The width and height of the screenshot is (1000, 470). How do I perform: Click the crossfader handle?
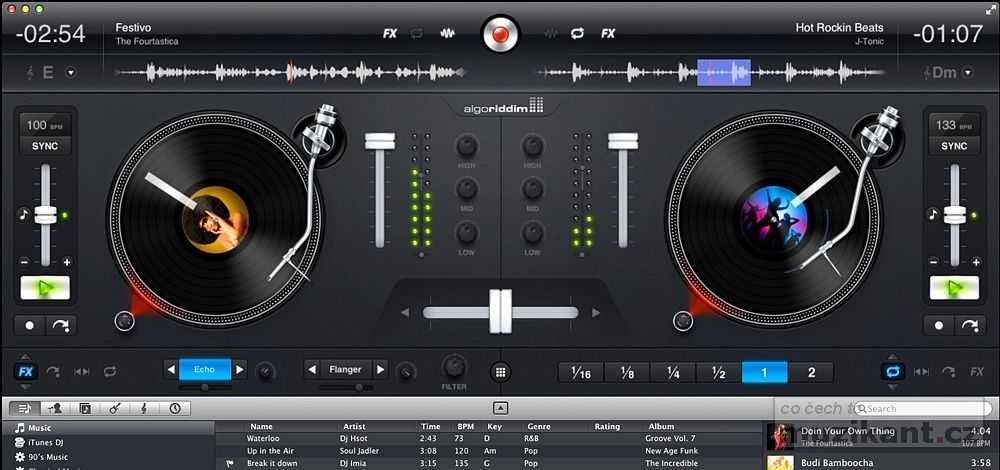(501, 311)
